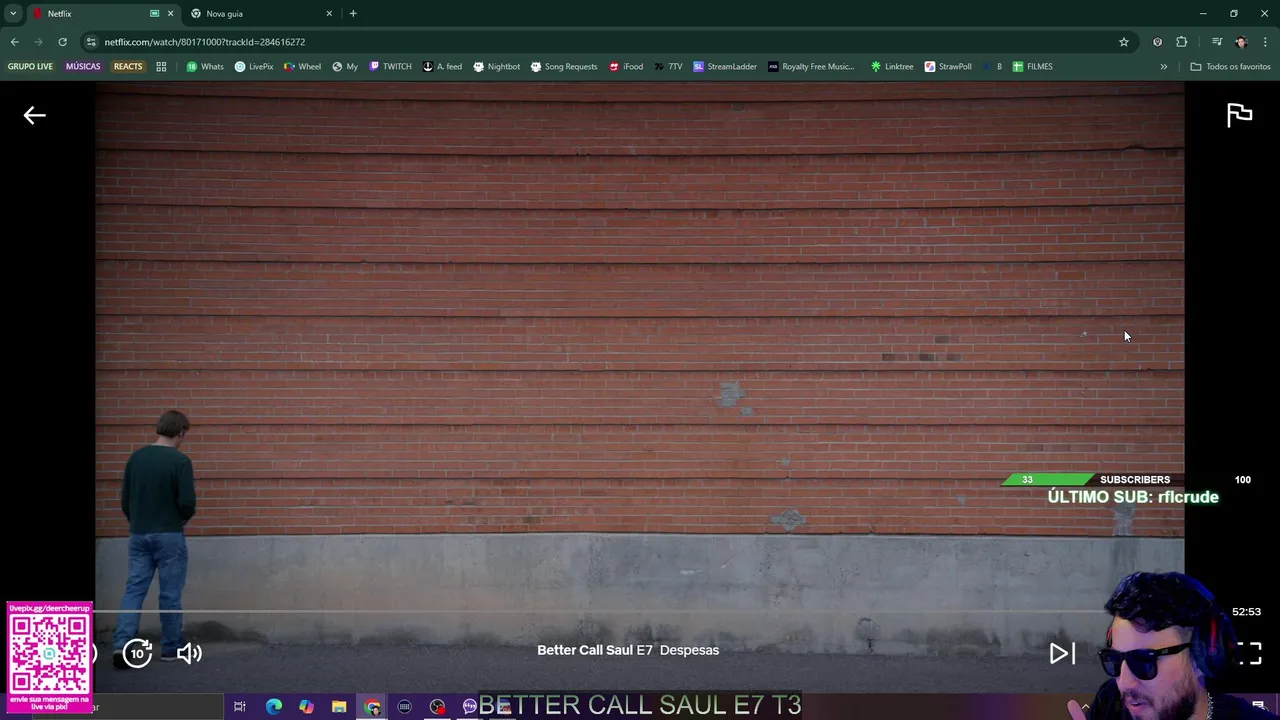Open Chrome from the taskbar
1280x720 pixels.
pyautogui.click(x=372, y=707)
